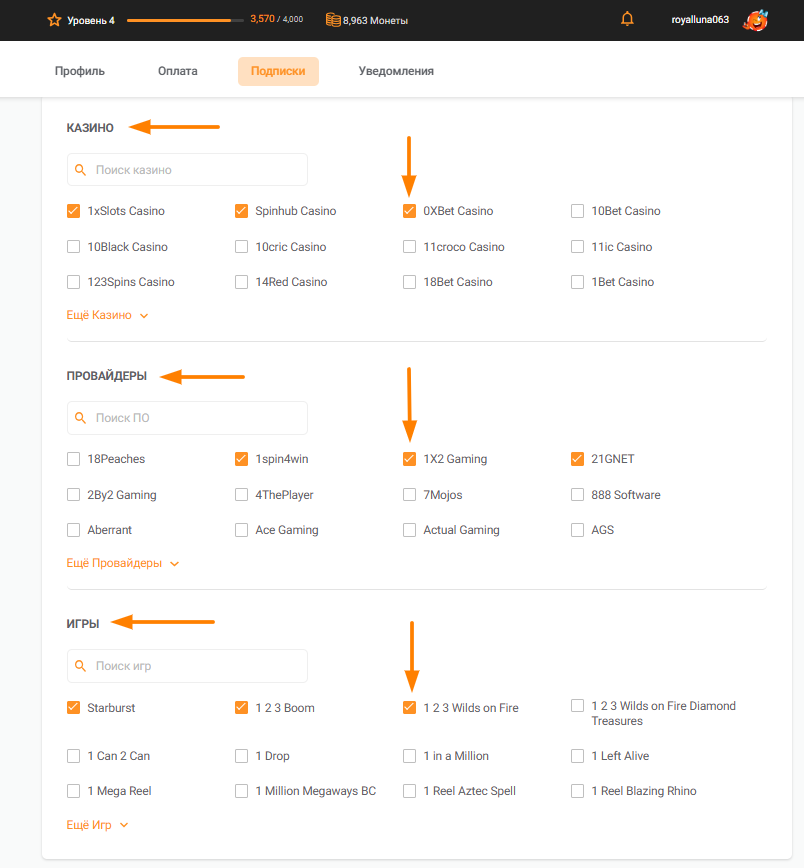Enable the 10Bet Casino checkbox
The width and height of the screenshot is (804, 868).
click(578, 211)
